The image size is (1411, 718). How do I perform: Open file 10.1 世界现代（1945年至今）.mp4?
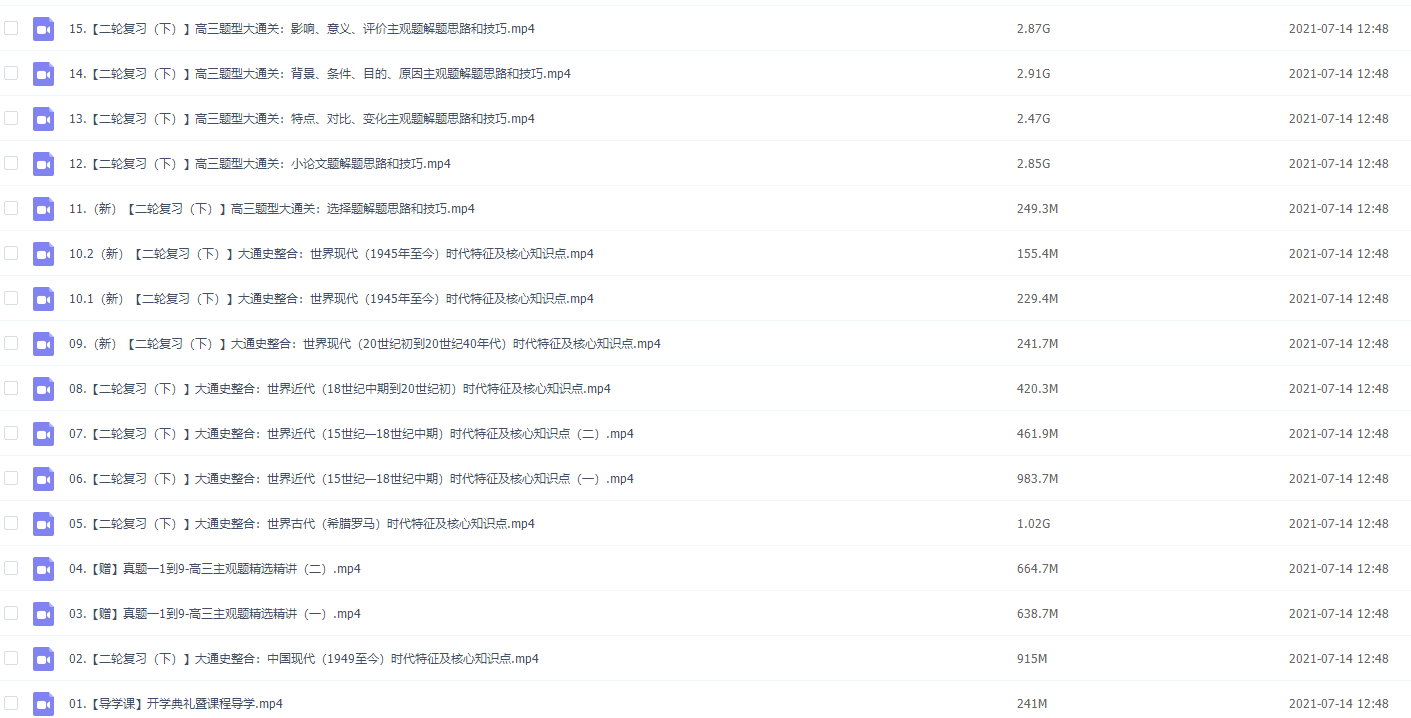[331, 299]
